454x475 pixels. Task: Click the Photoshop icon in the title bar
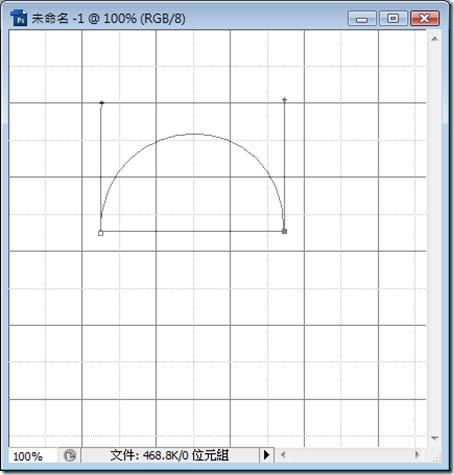tap(18, 18)
